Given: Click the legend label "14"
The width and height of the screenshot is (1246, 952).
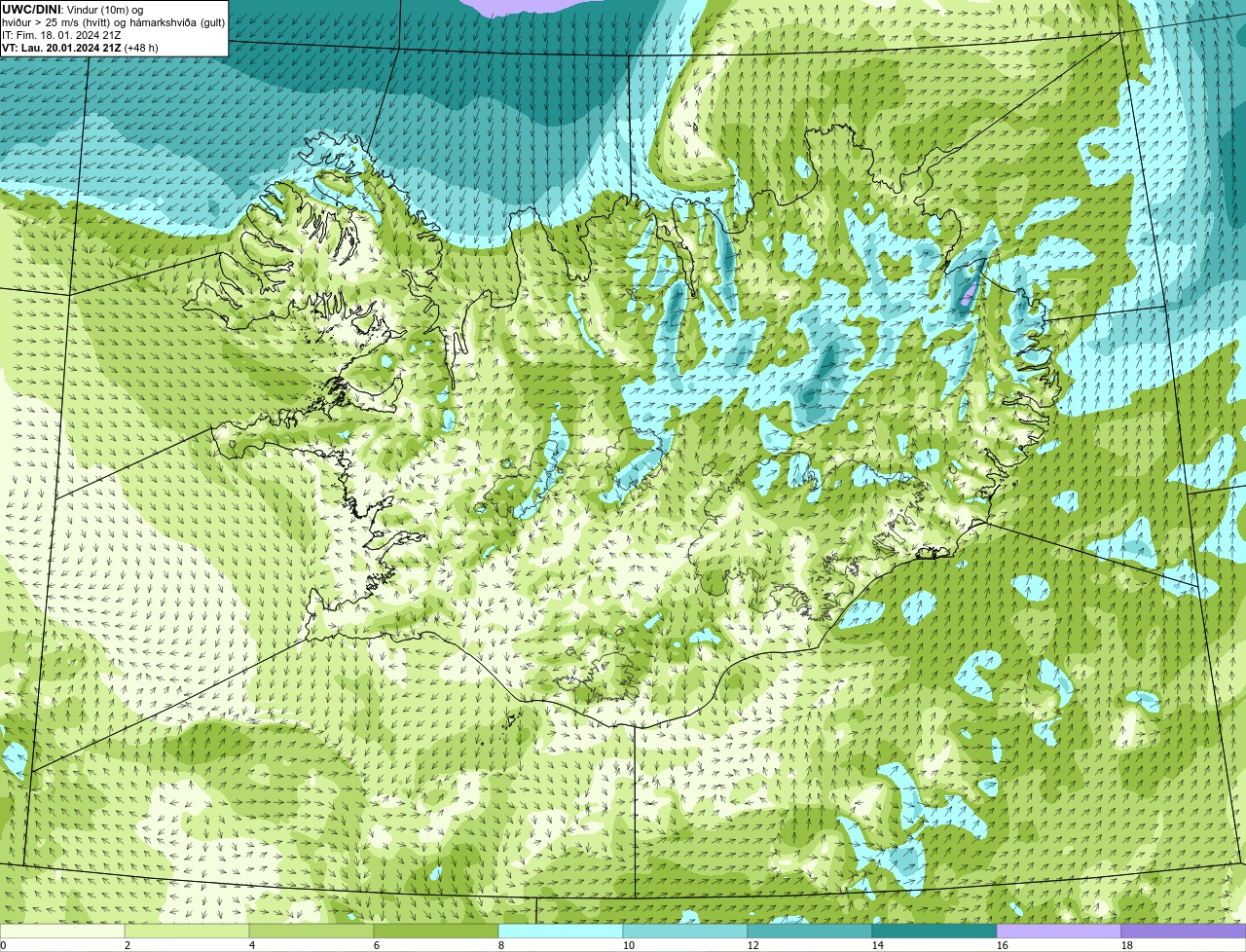Looking at the screenshot, I should tap(878, 945).
